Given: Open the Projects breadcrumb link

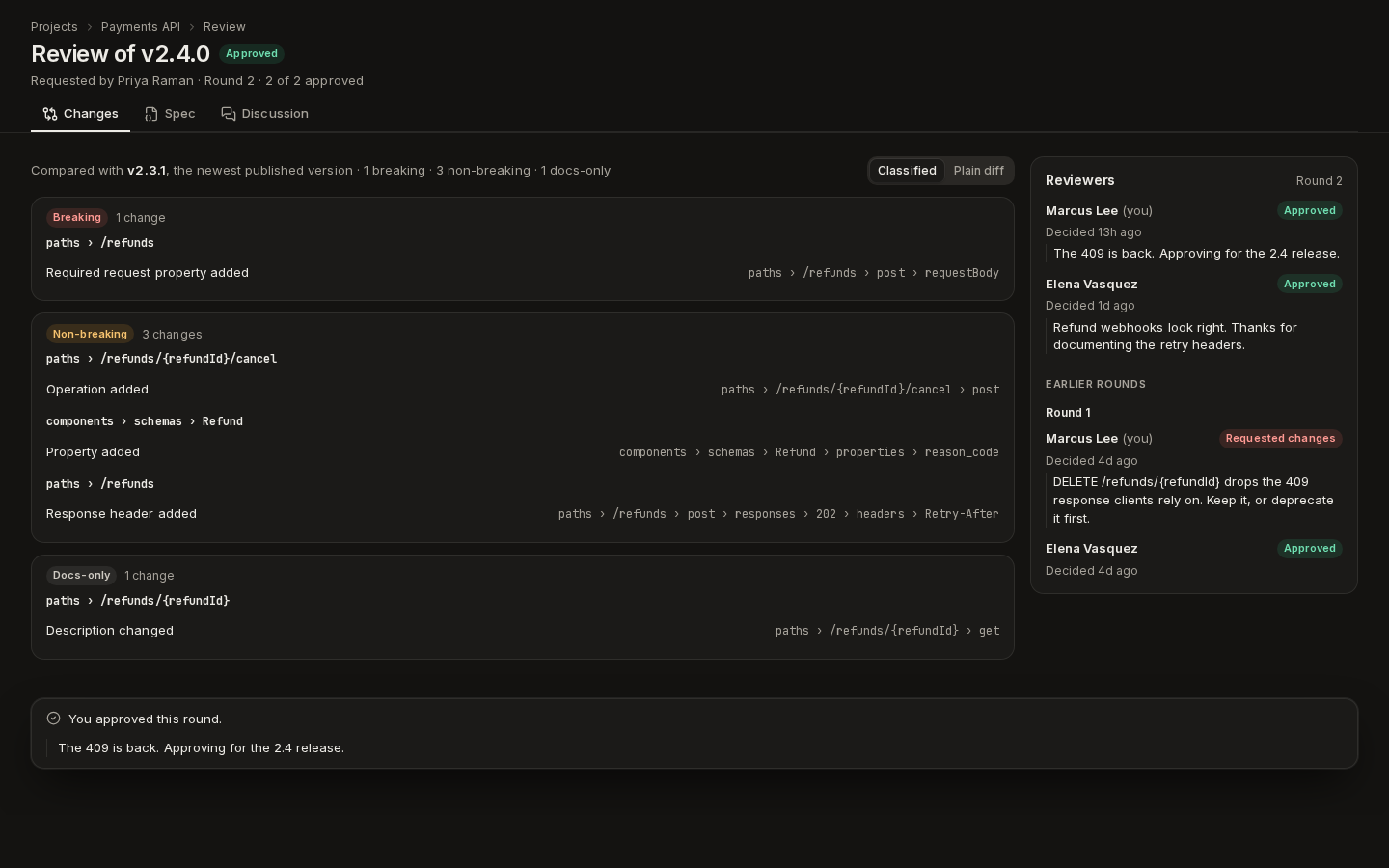Looking at the screenshot, I should (54, 27).
